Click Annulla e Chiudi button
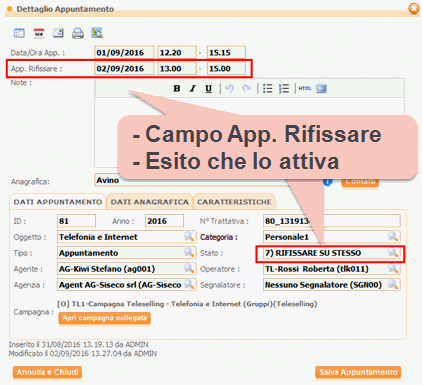The height and width of the screenshot is (385, 422). click(x=47, y=372)
